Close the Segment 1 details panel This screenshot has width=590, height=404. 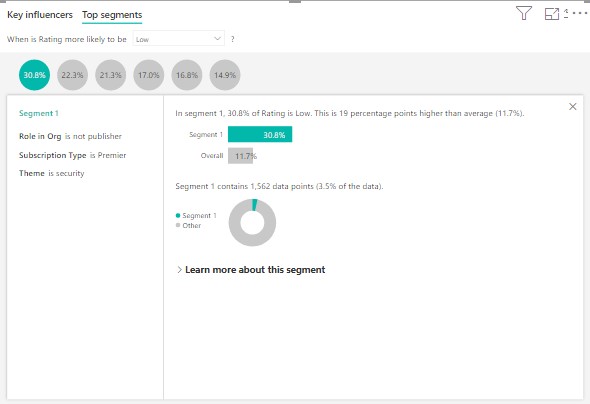(573, 107)
